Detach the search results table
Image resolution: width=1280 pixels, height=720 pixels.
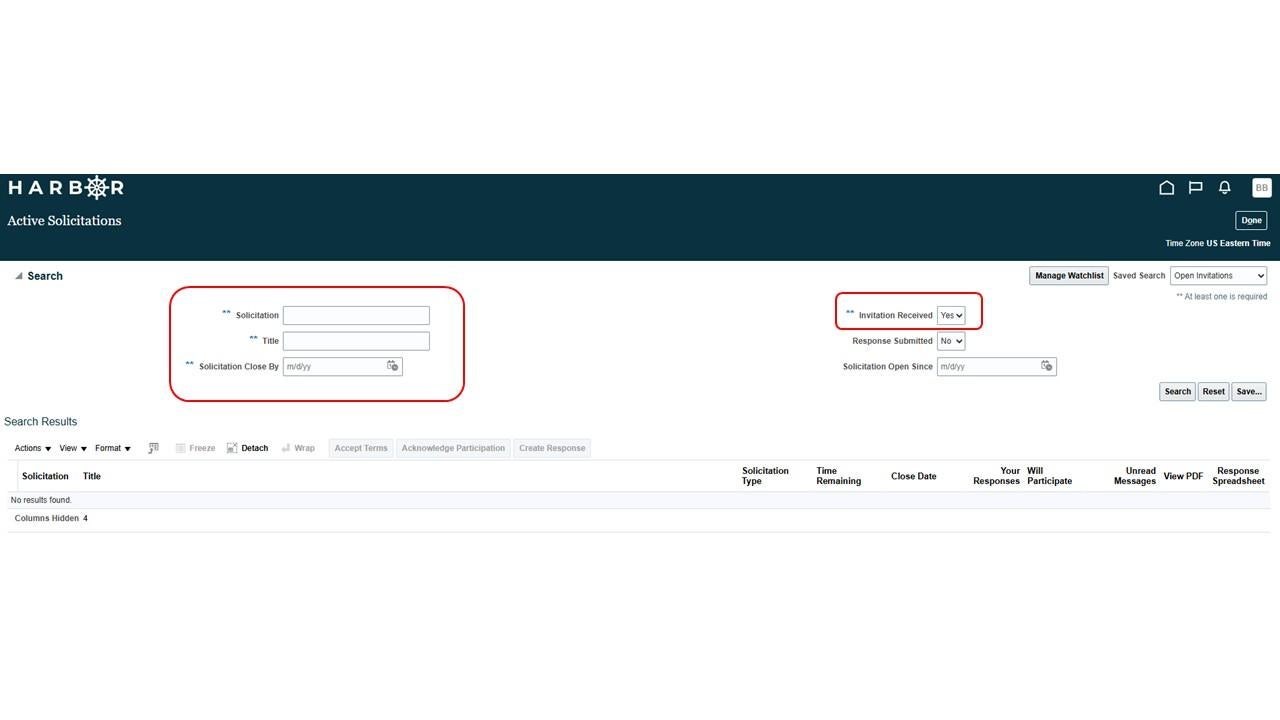click(x=247, y=448)
